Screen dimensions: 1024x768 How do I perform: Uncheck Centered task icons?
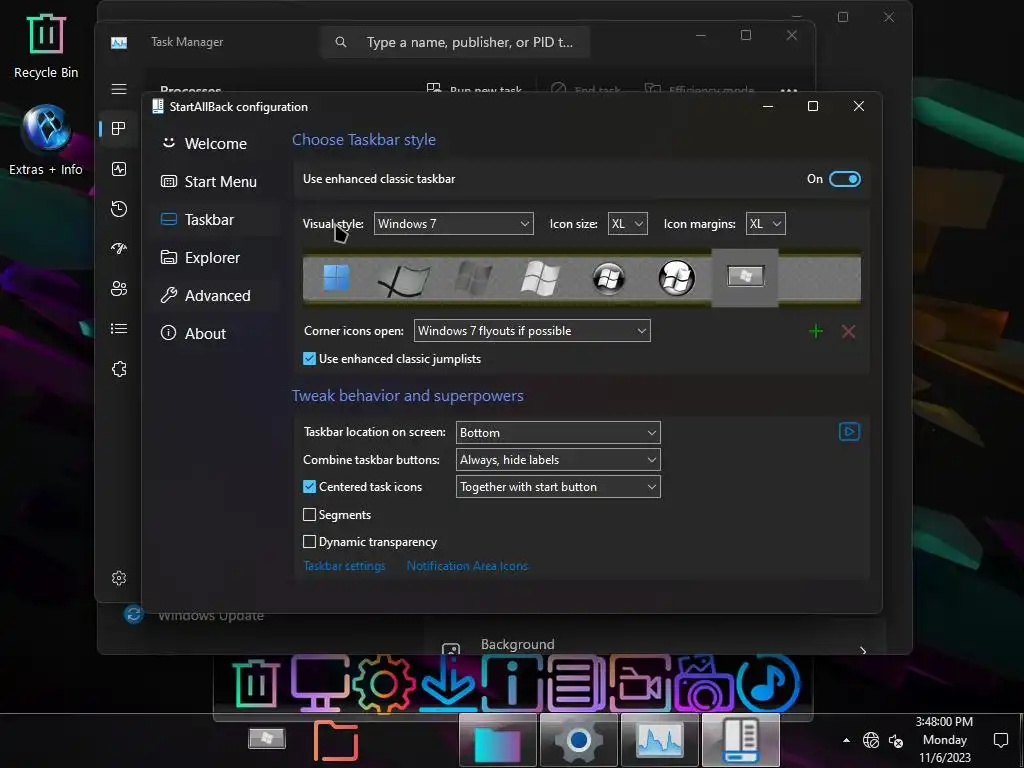pyautogui.click(x=310, y=487)
